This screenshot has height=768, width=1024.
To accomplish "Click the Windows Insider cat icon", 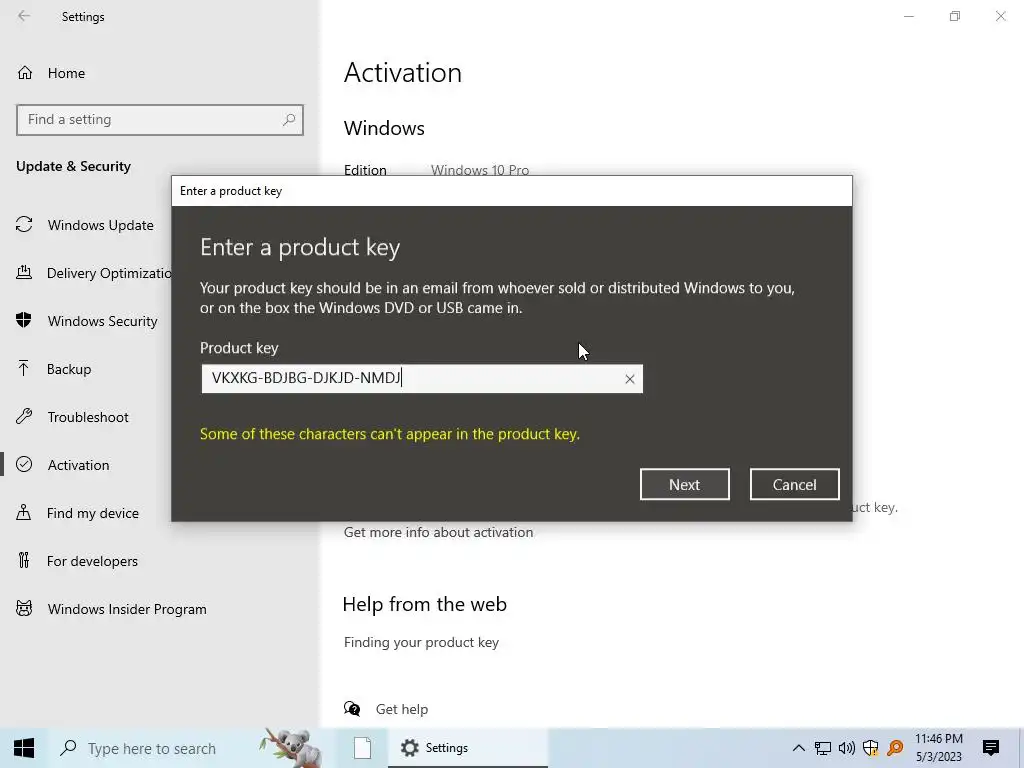I will point(24,609).
